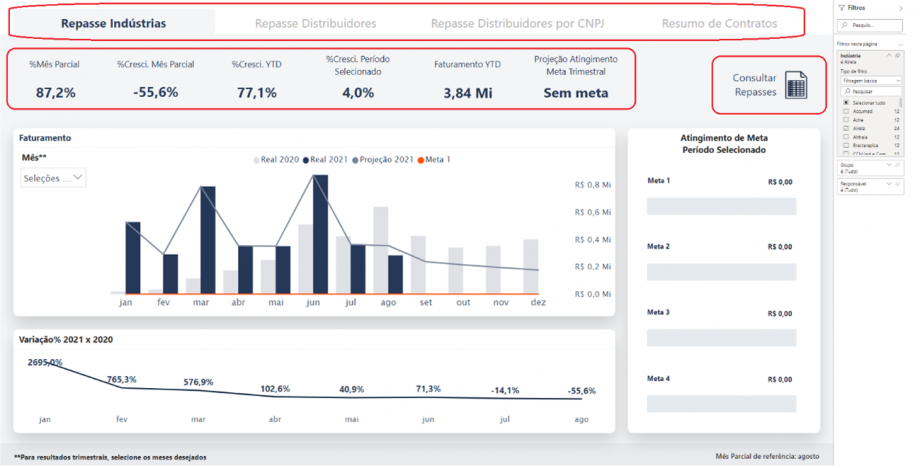Open the Mês selection dropdown
This screenshot has width=920, height=468.
[53, 177]
